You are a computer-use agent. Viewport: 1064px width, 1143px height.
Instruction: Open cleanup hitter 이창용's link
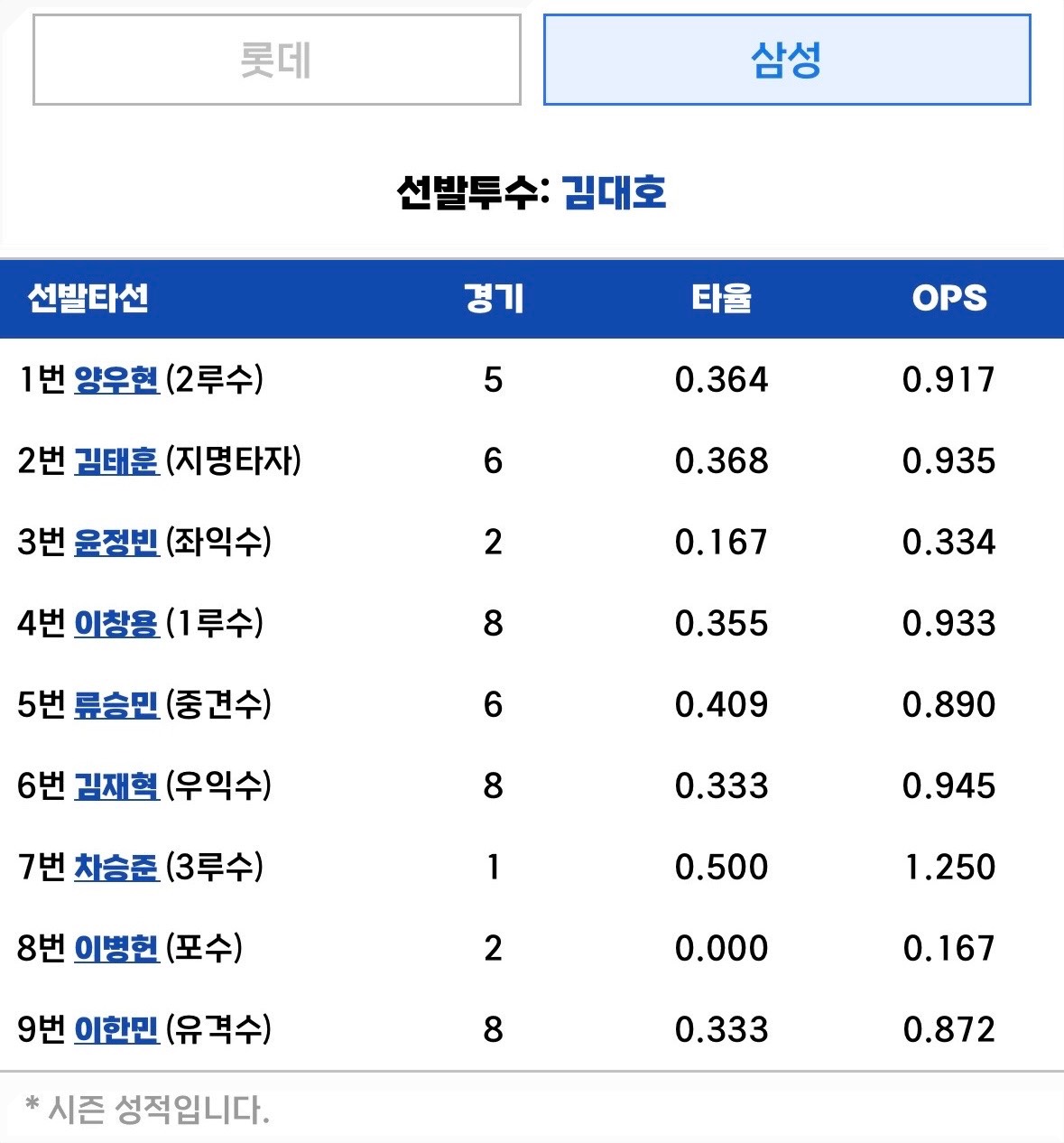point(116,623)
